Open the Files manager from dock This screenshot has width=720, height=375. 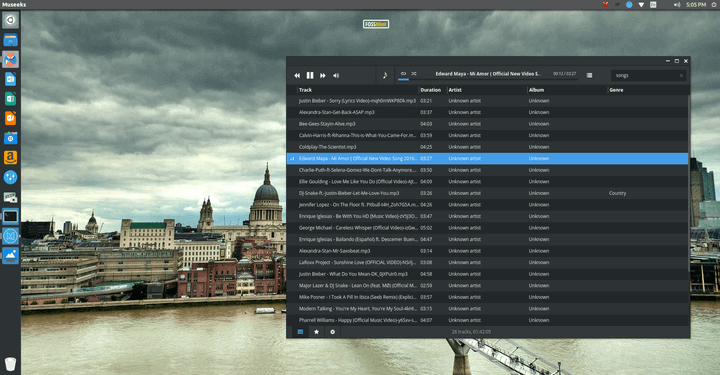[x=10, y=40]
